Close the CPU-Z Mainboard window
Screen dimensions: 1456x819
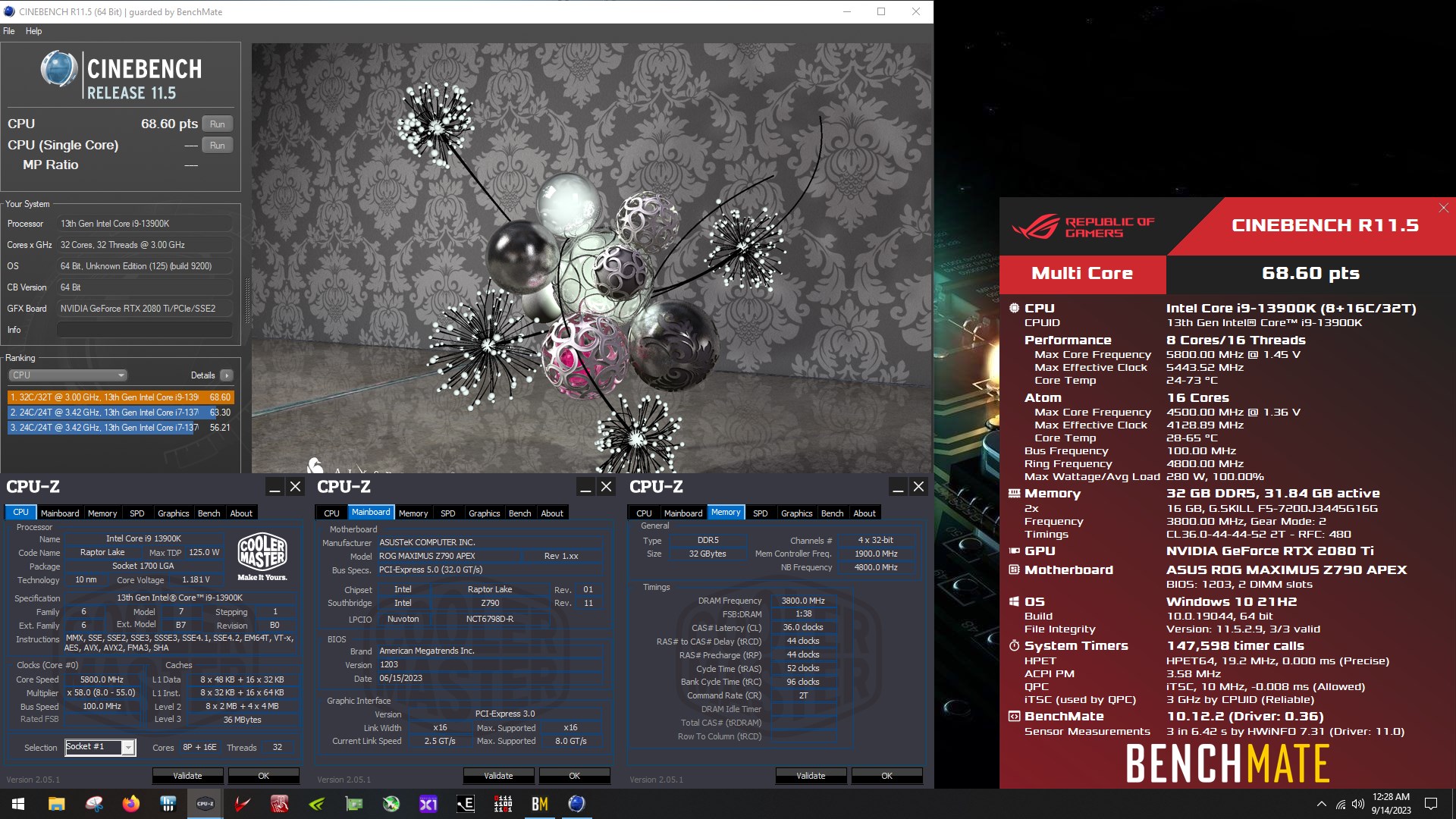click(x=606, y=487)
